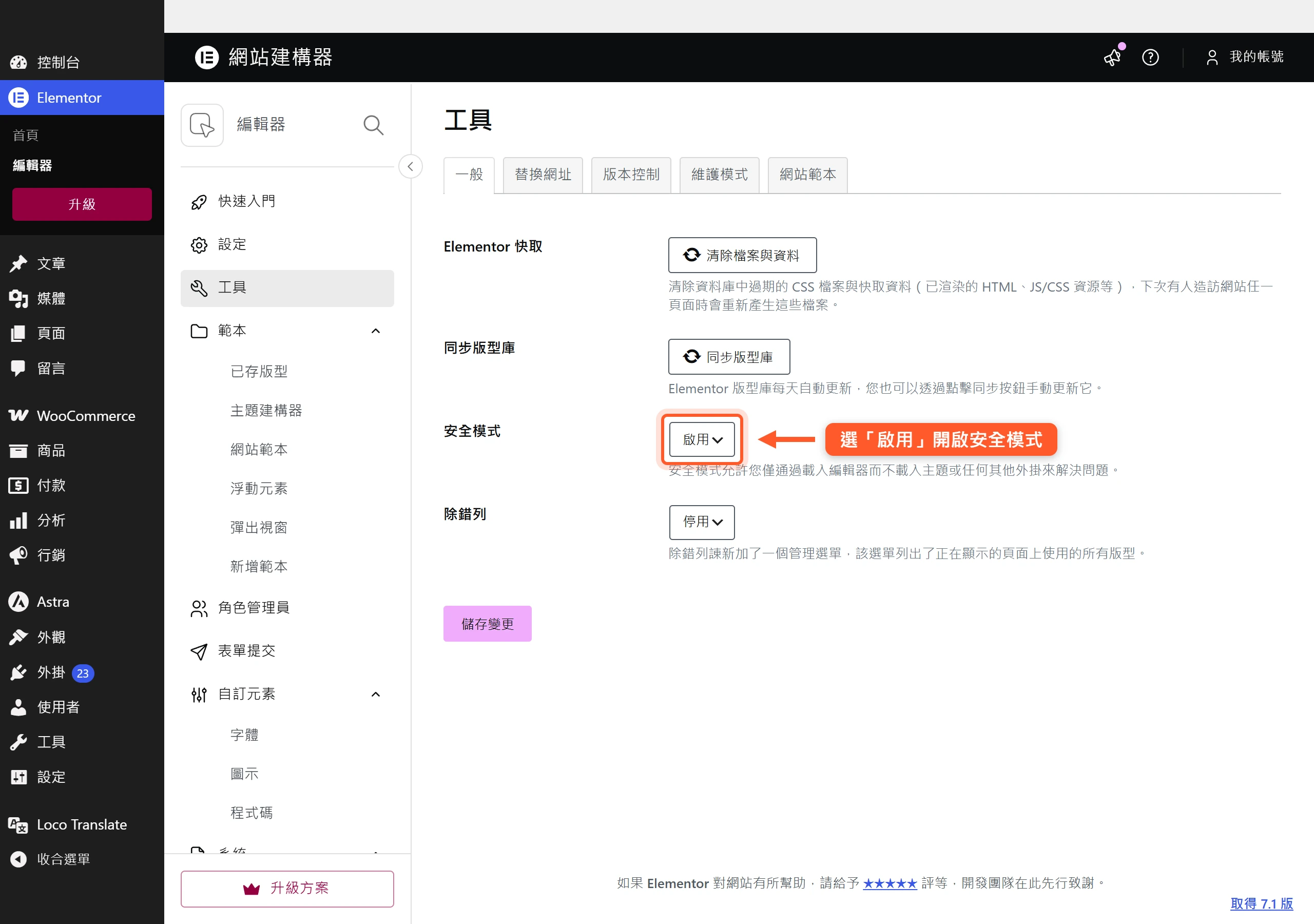1314x924 pixels.
Task: Click the five-star rating link
Action: click(890, 883)
